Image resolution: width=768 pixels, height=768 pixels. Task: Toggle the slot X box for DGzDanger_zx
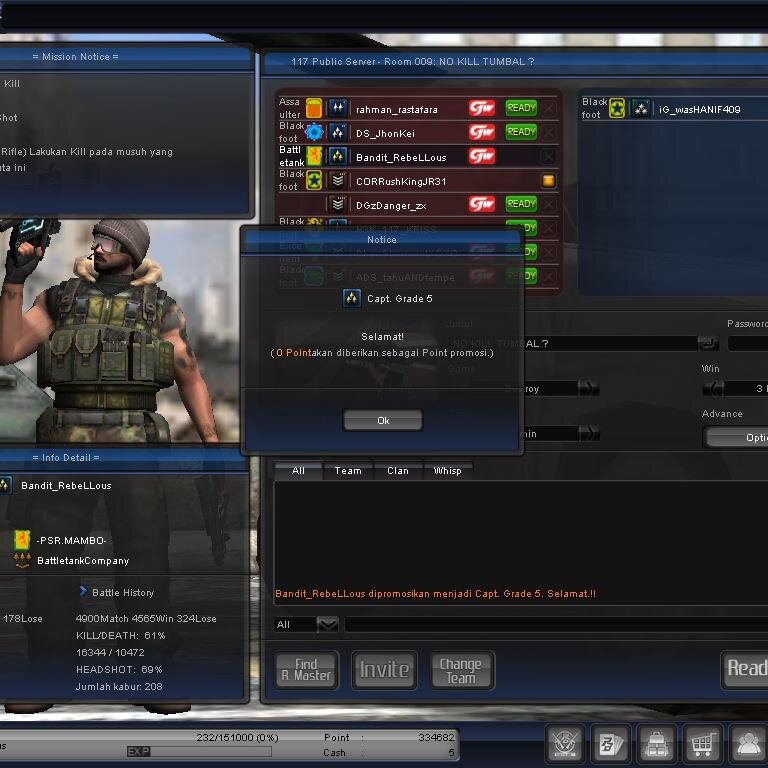pos(549,204)
